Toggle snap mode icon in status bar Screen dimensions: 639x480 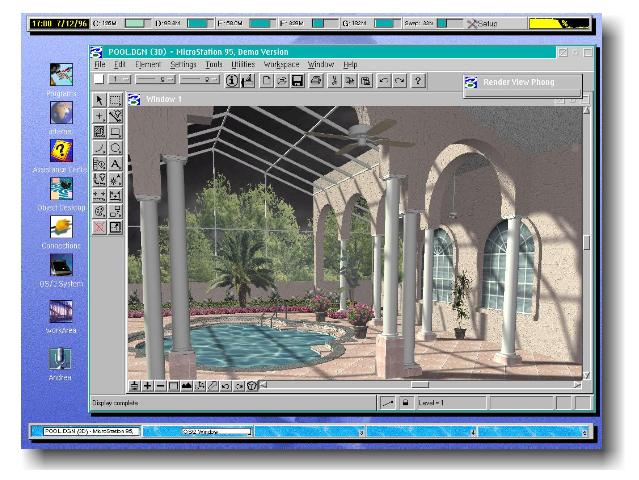(386, 402)
